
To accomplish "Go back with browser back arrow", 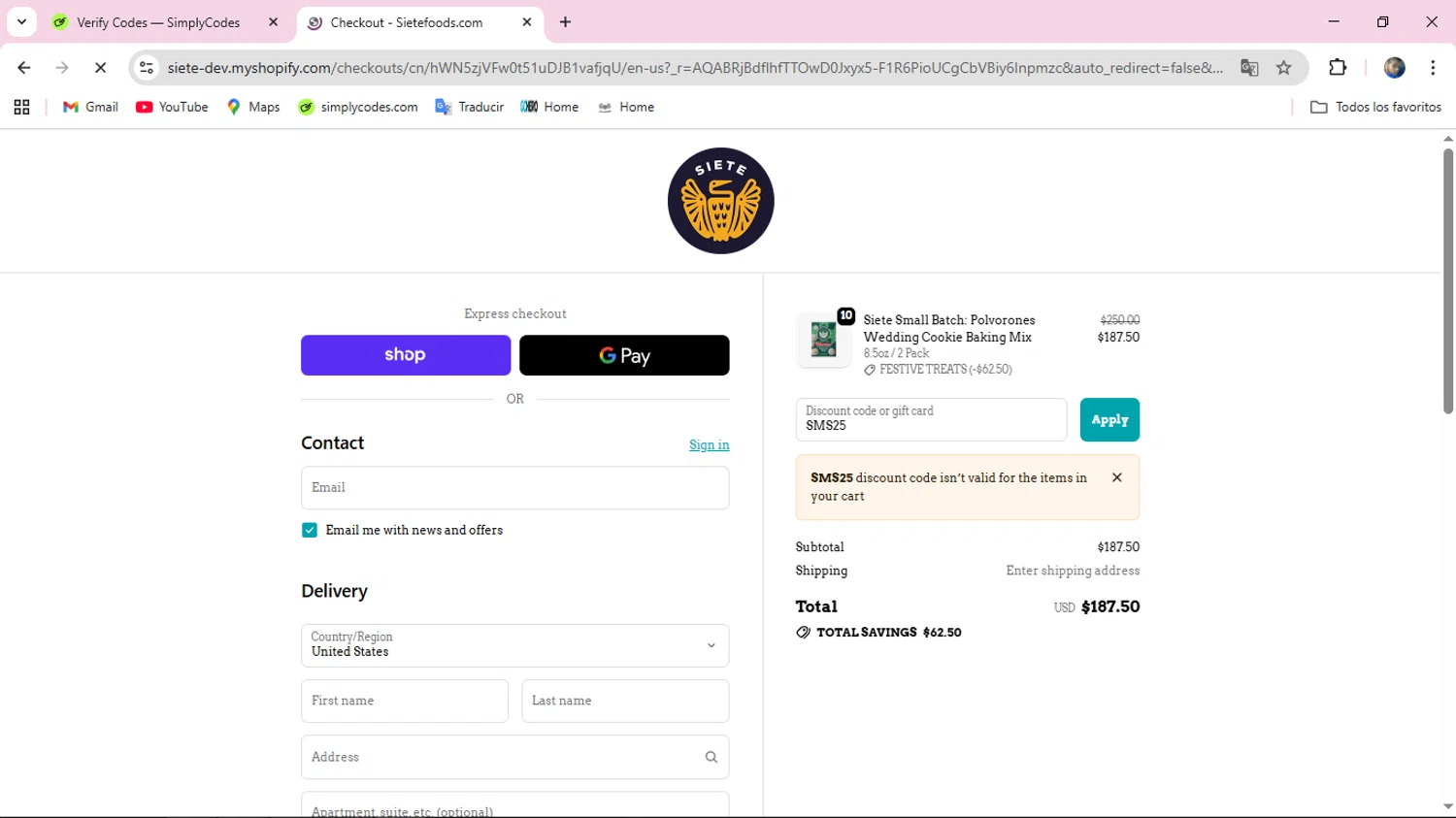I will pyautogui.click(x=24, y=68).
